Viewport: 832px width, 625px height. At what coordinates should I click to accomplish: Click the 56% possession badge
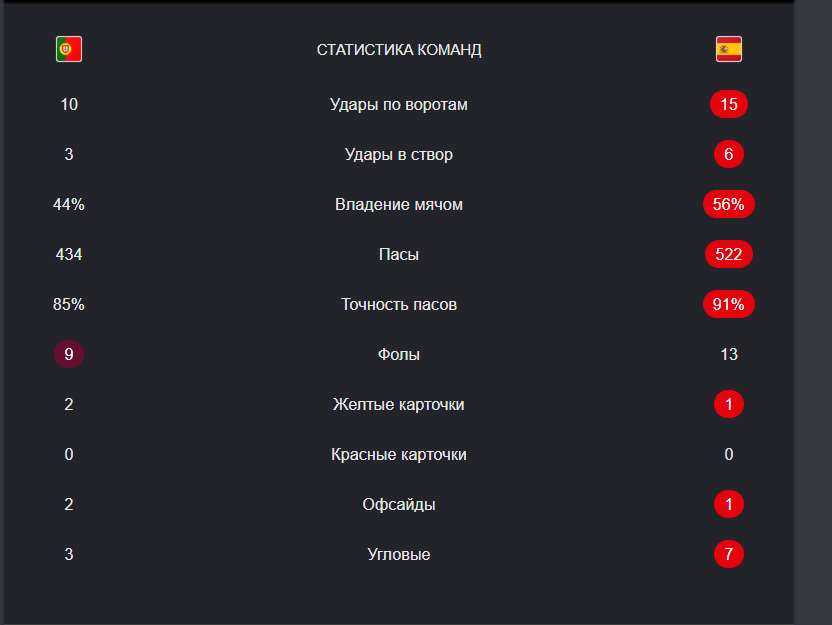(x=729, y=204)
